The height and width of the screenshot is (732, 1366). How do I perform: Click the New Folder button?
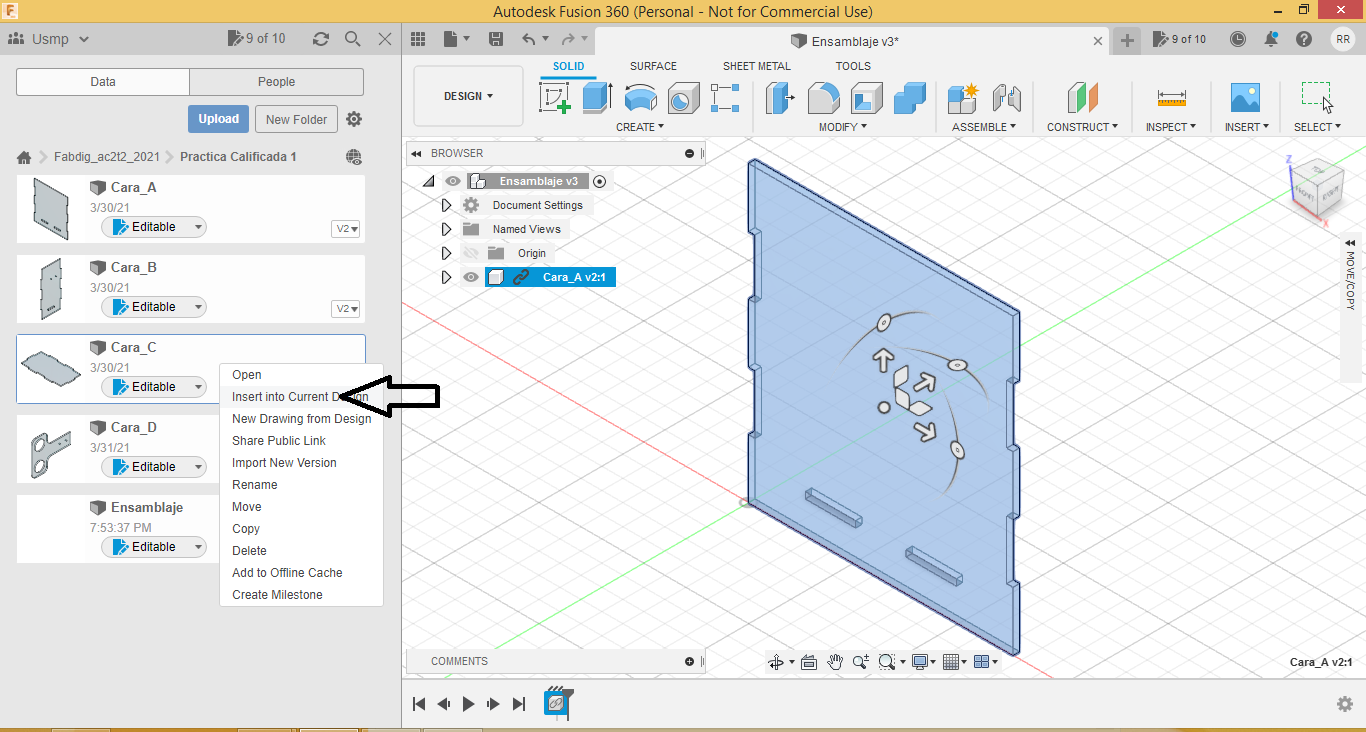[297, 119]
